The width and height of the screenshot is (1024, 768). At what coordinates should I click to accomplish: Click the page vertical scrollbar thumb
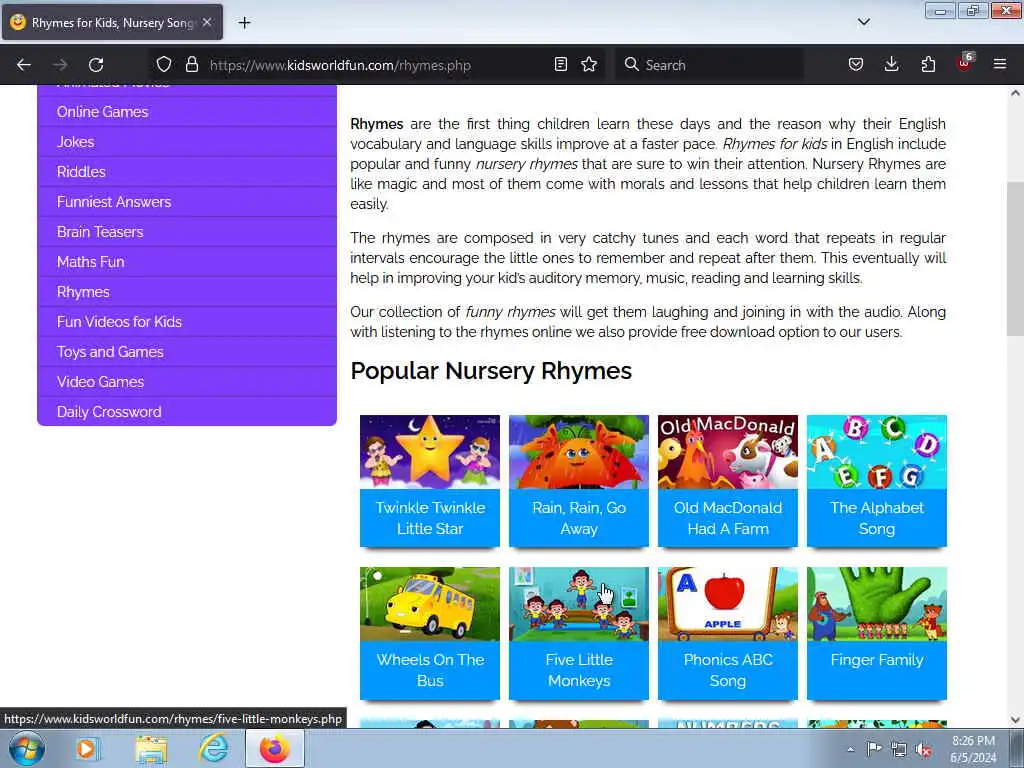tap(1015, 259)
